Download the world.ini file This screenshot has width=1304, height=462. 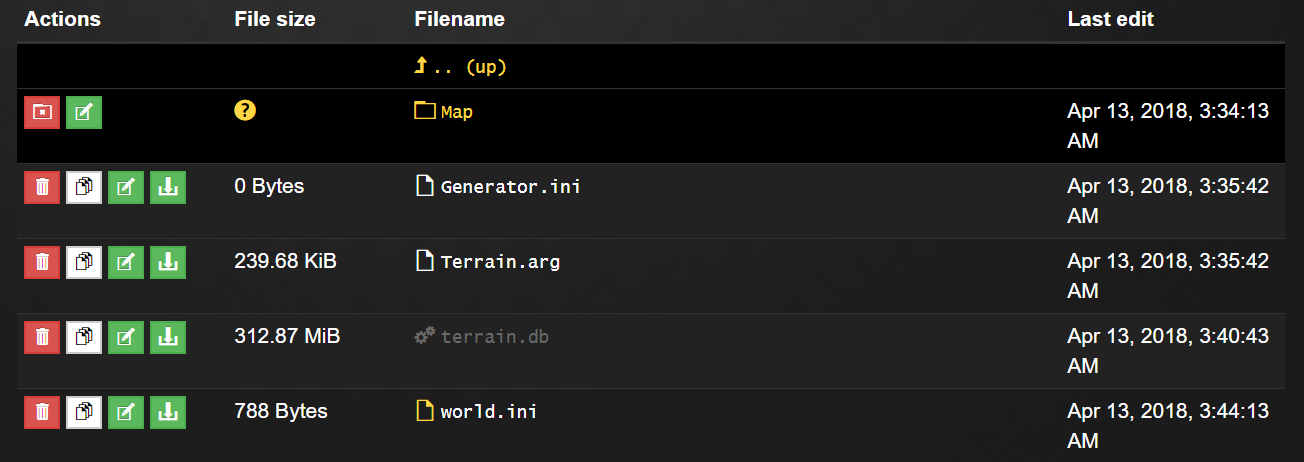168,412
